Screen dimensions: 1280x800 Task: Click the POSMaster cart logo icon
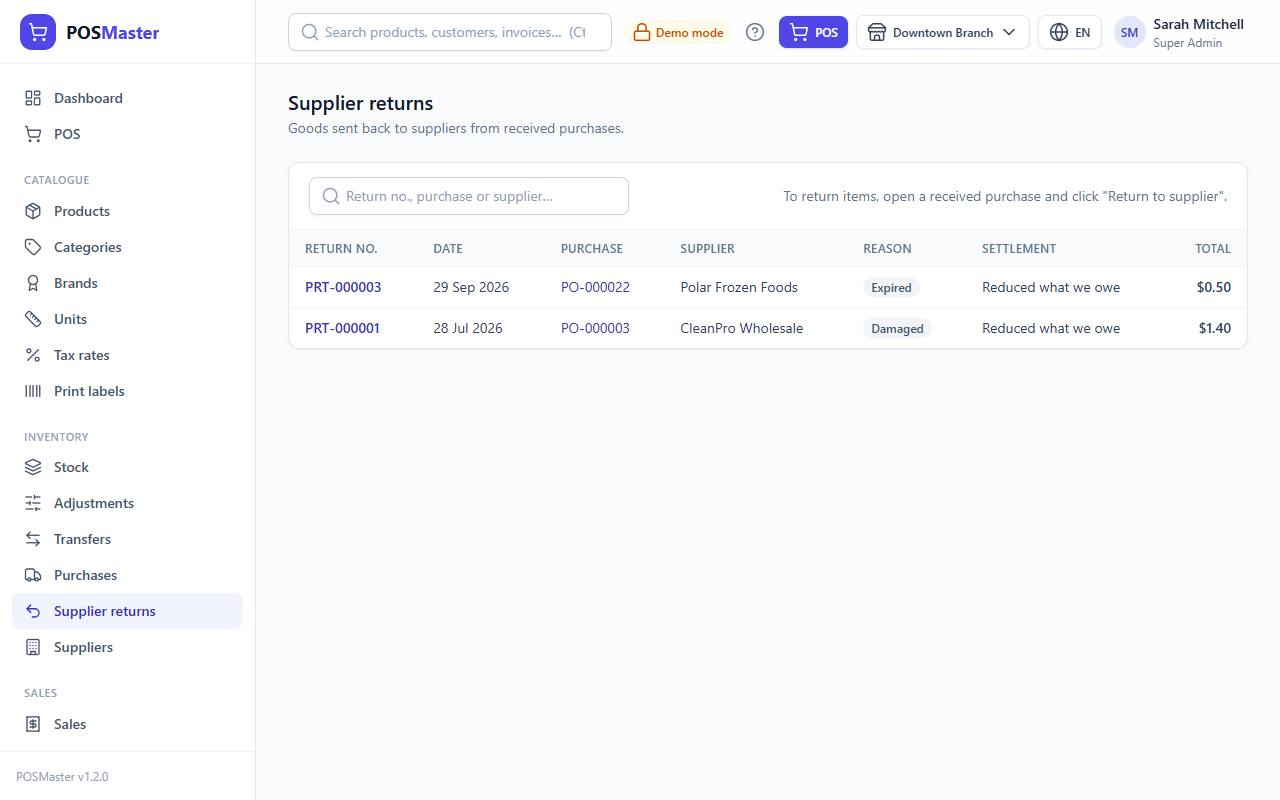(x=38, y=32)
